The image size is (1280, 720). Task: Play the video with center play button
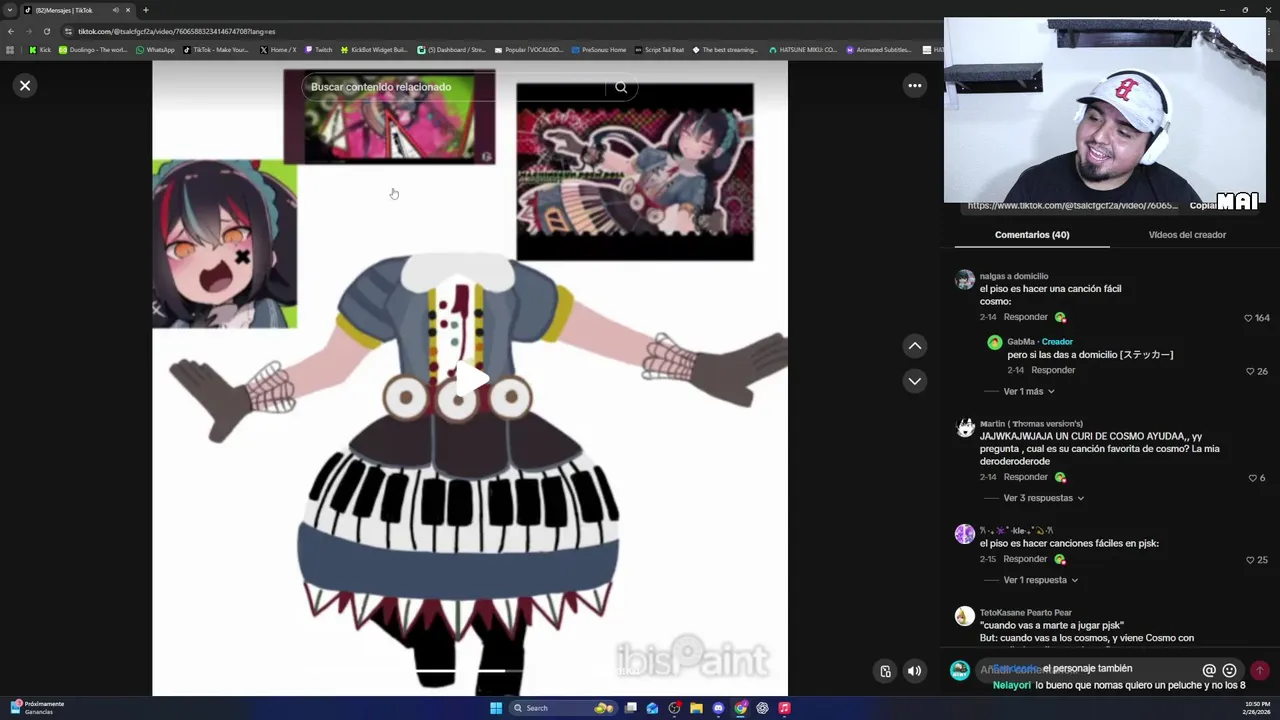470,379
